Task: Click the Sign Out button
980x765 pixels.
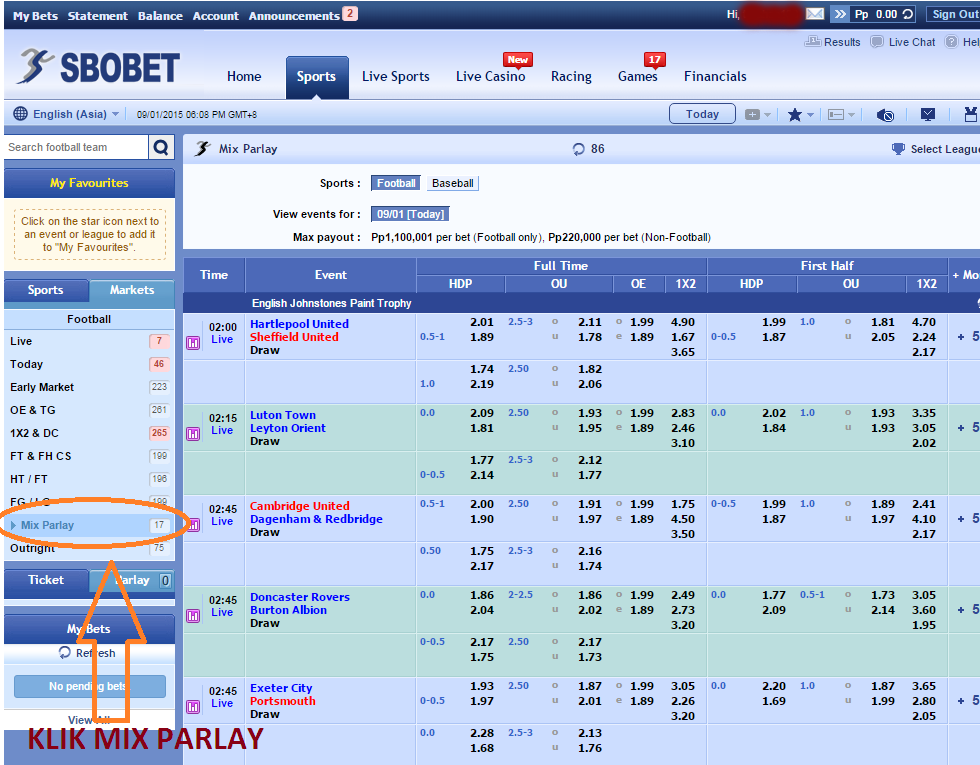Action: tap(955, 14)
